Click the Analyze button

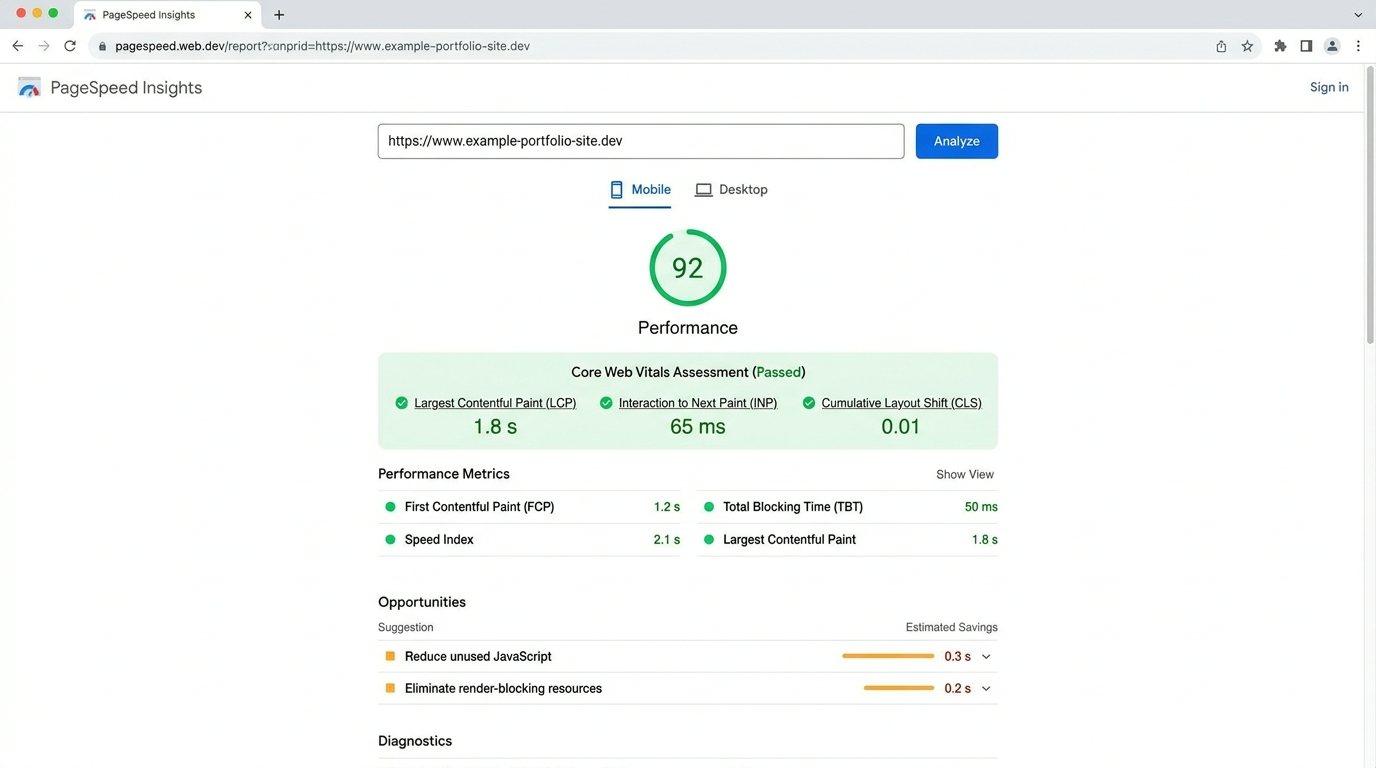(x=957, y=141)
